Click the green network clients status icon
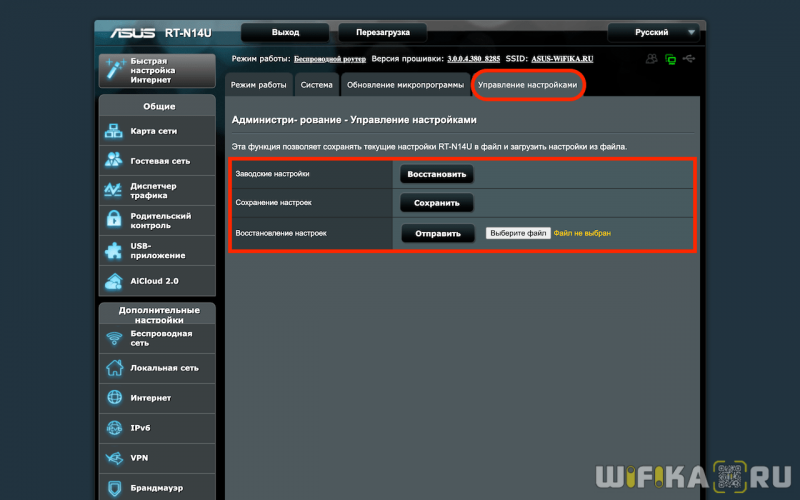The width and height of the screenshot is (800, 500). click(x=670, y=60)
